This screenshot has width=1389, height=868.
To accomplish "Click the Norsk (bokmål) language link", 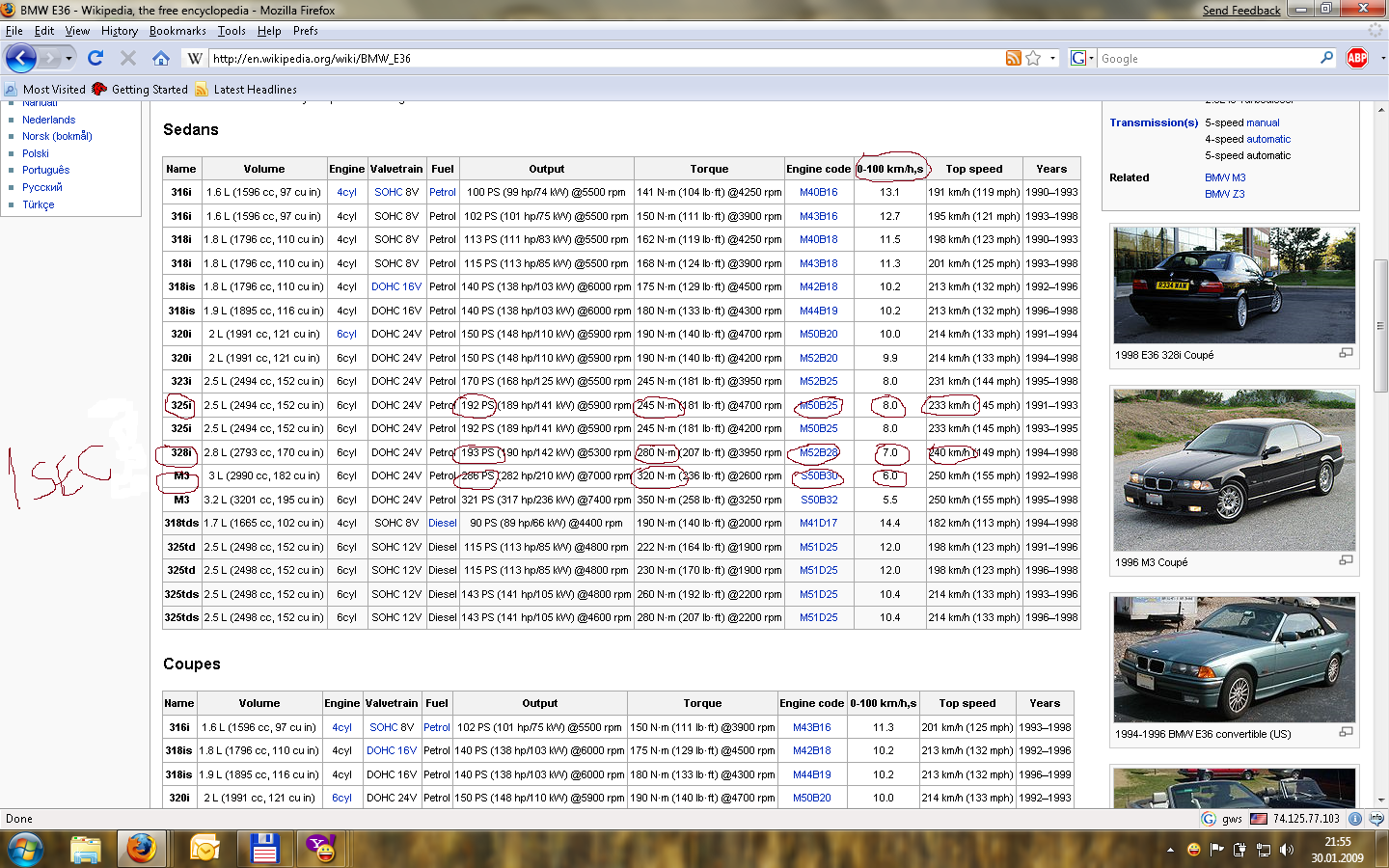I will point(57,136).
